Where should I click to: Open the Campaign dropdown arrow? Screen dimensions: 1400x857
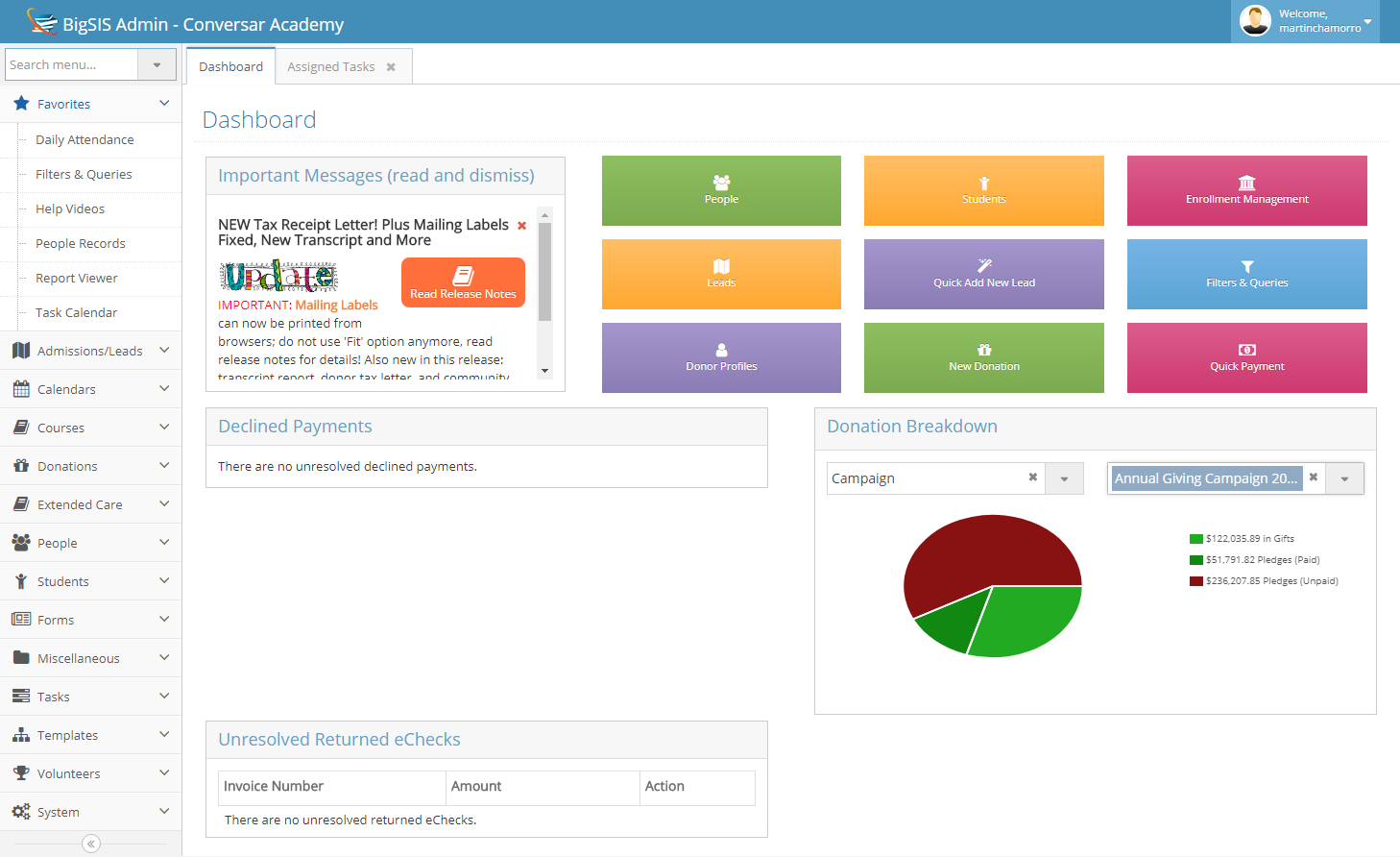(1064, 478)
